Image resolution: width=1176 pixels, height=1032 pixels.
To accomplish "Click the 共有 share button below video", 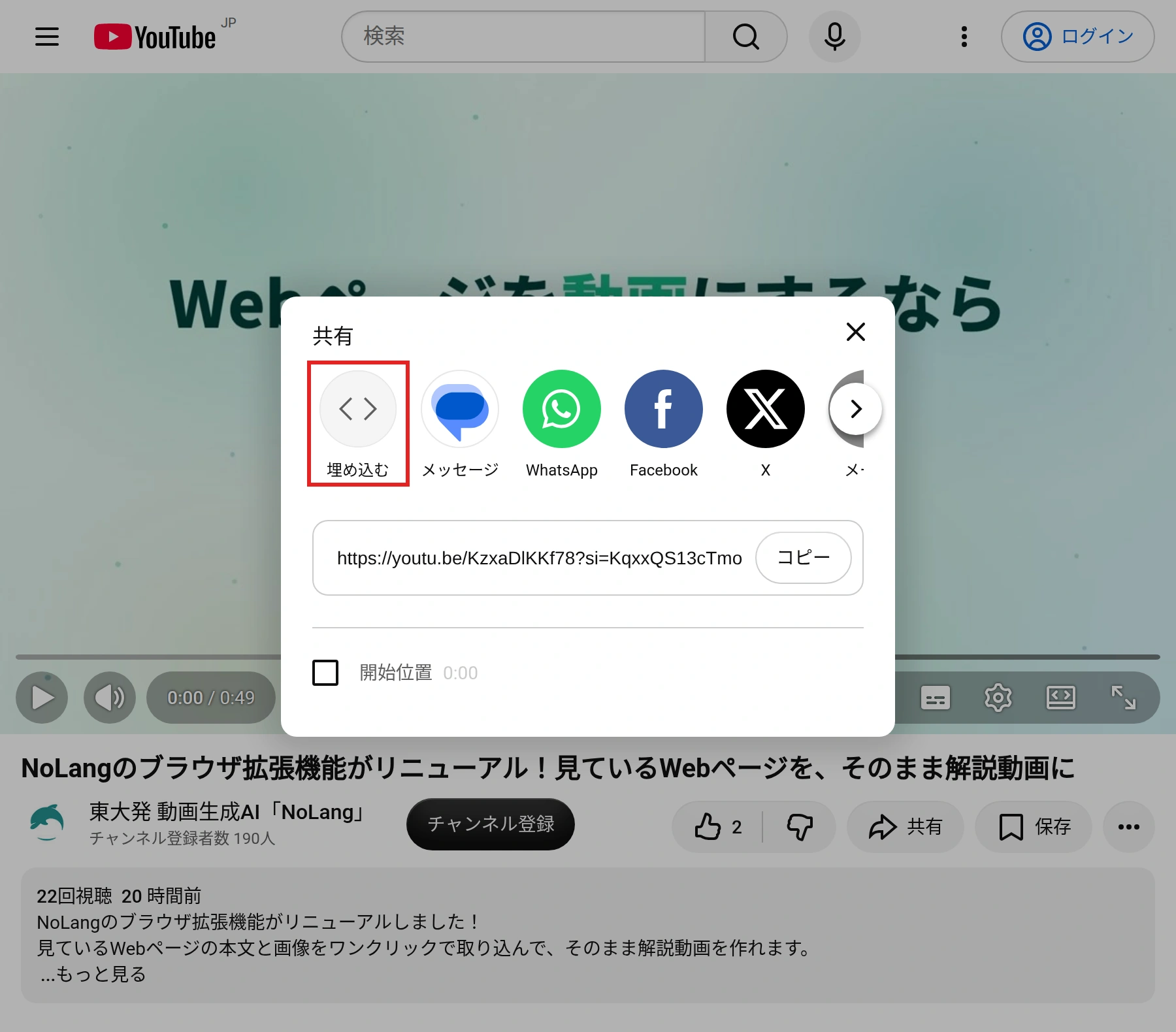I will pyautogui.click(x=906, y=827).
